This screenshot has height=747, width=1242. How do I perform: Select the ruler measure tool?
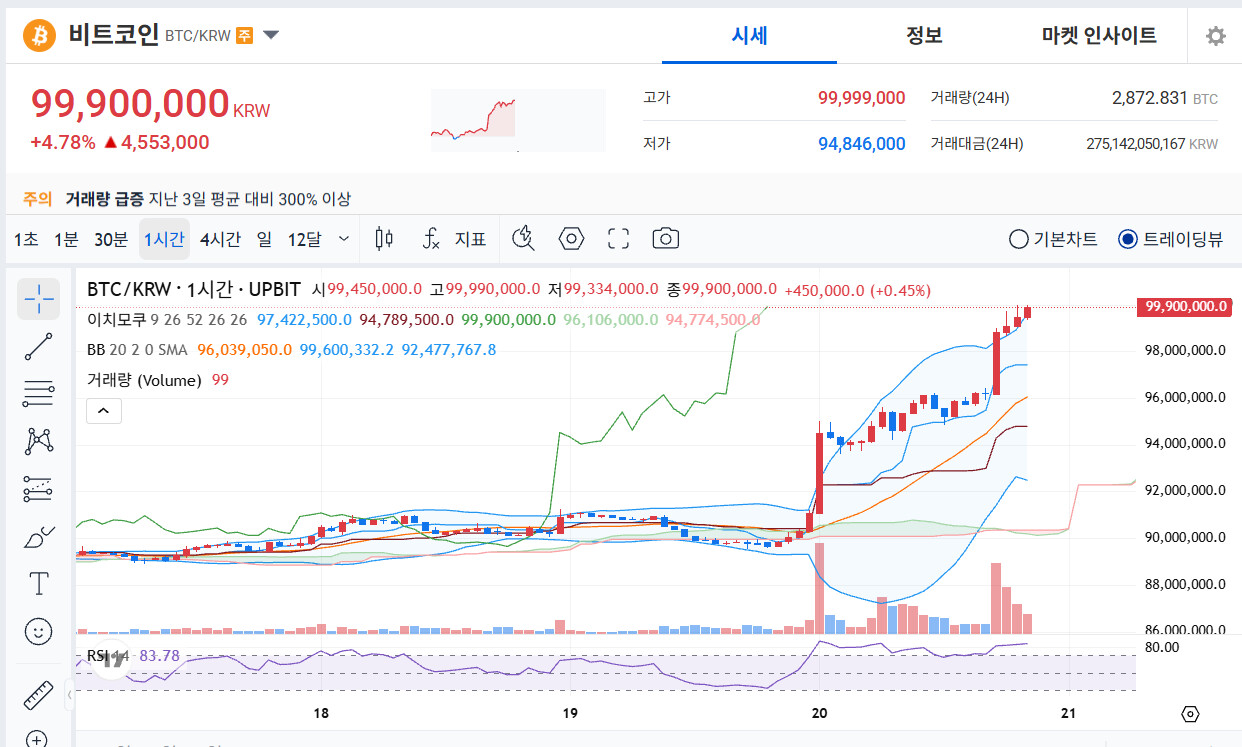(38, 695)
